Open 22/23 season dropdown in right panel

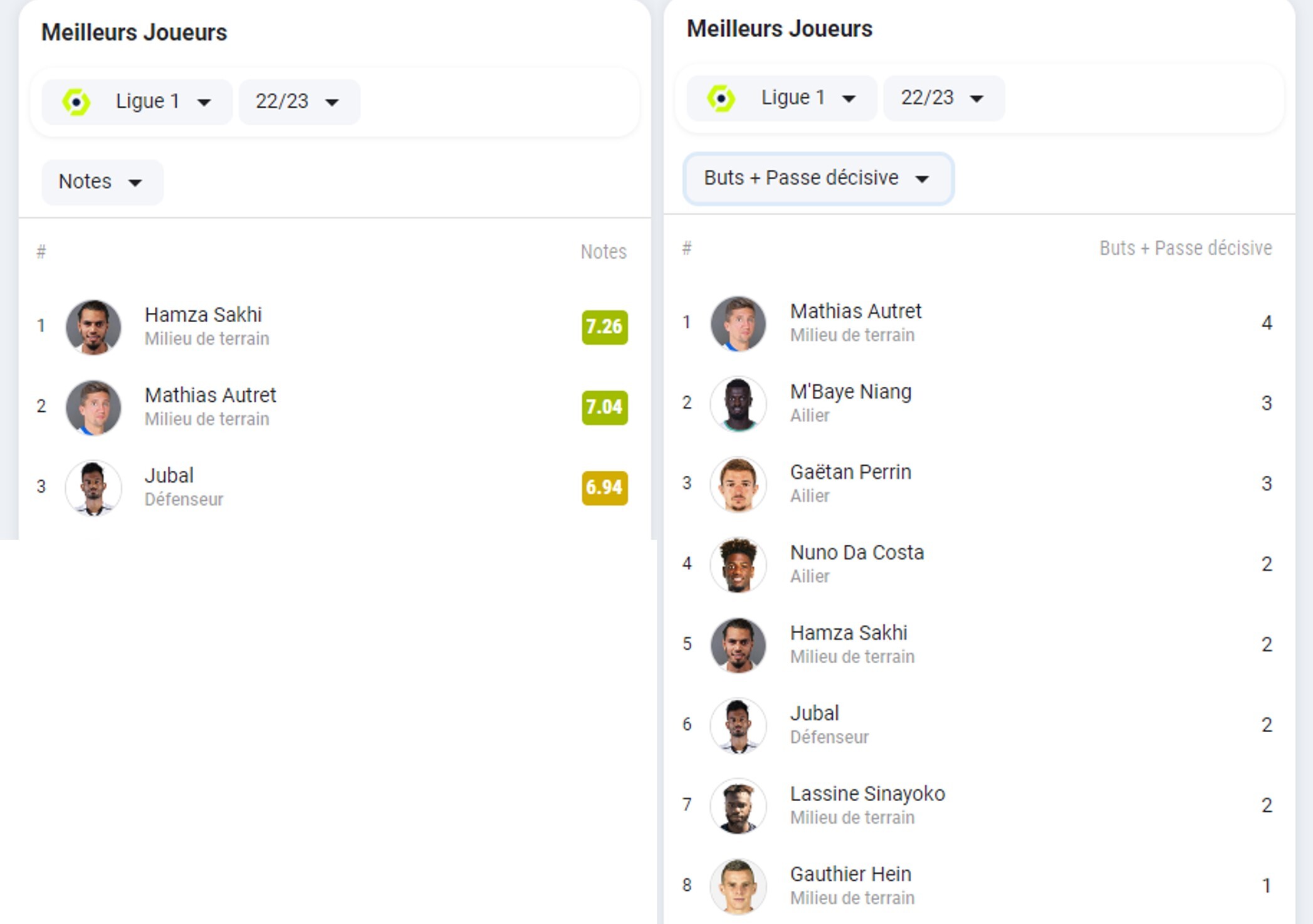[x=943, y=98]
